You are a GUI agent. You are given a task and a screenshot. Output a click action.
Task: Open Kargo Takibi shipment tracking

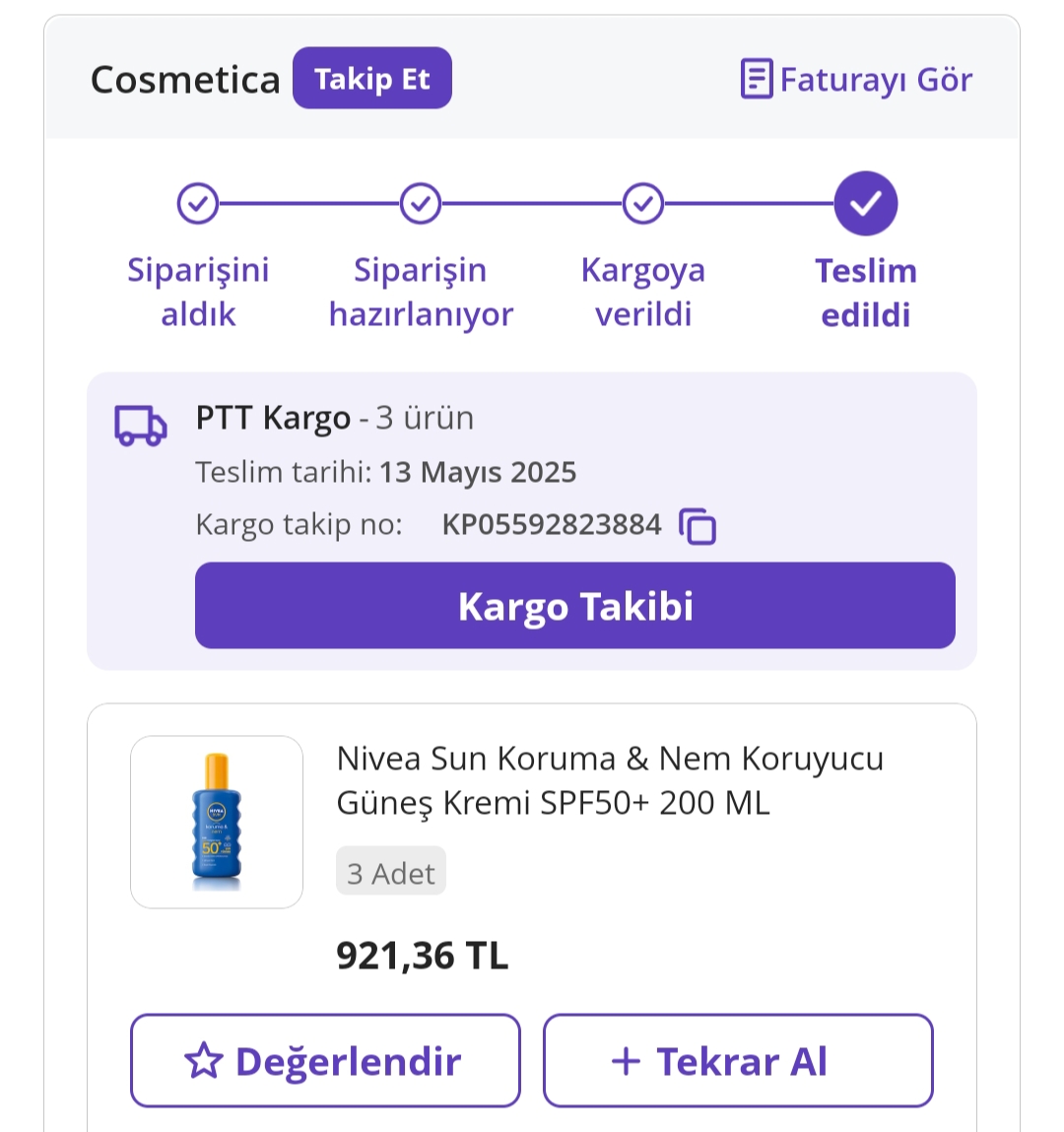coord(575,606)
